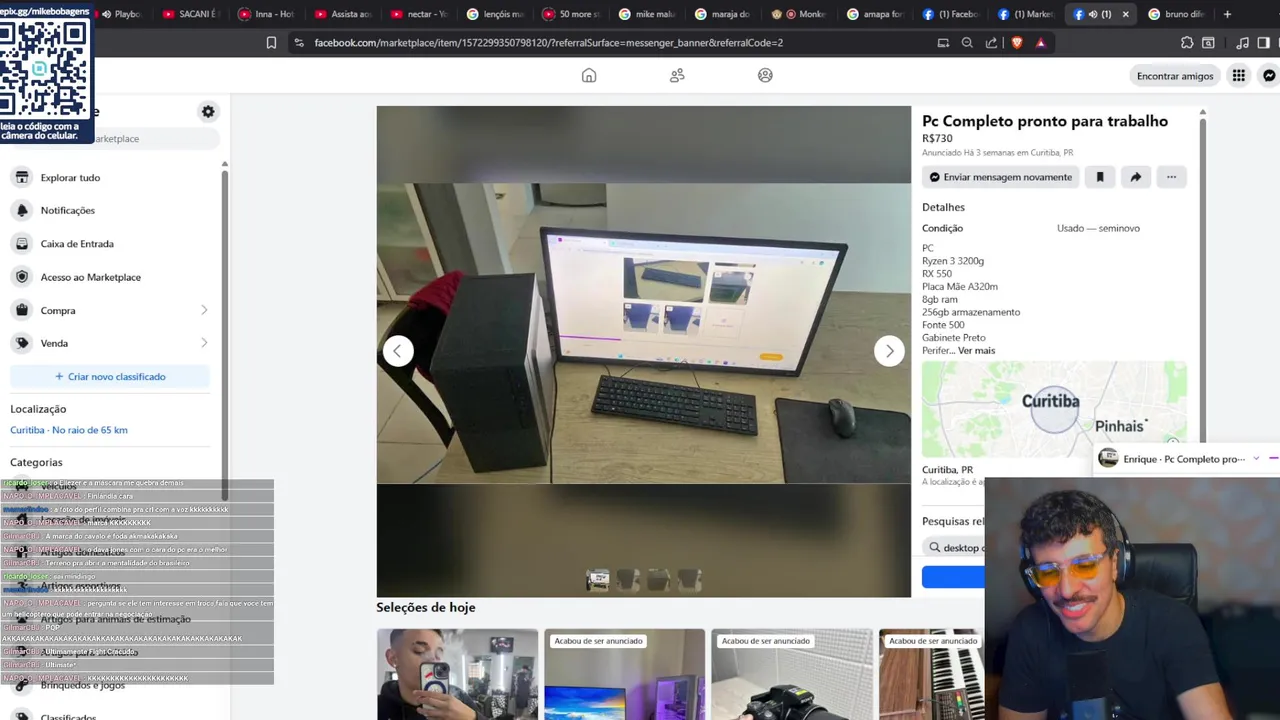The height and width of the screenshot is (720, 1280).
Task: Open the Brave Shields lion icon
Action: (1017, 43)
